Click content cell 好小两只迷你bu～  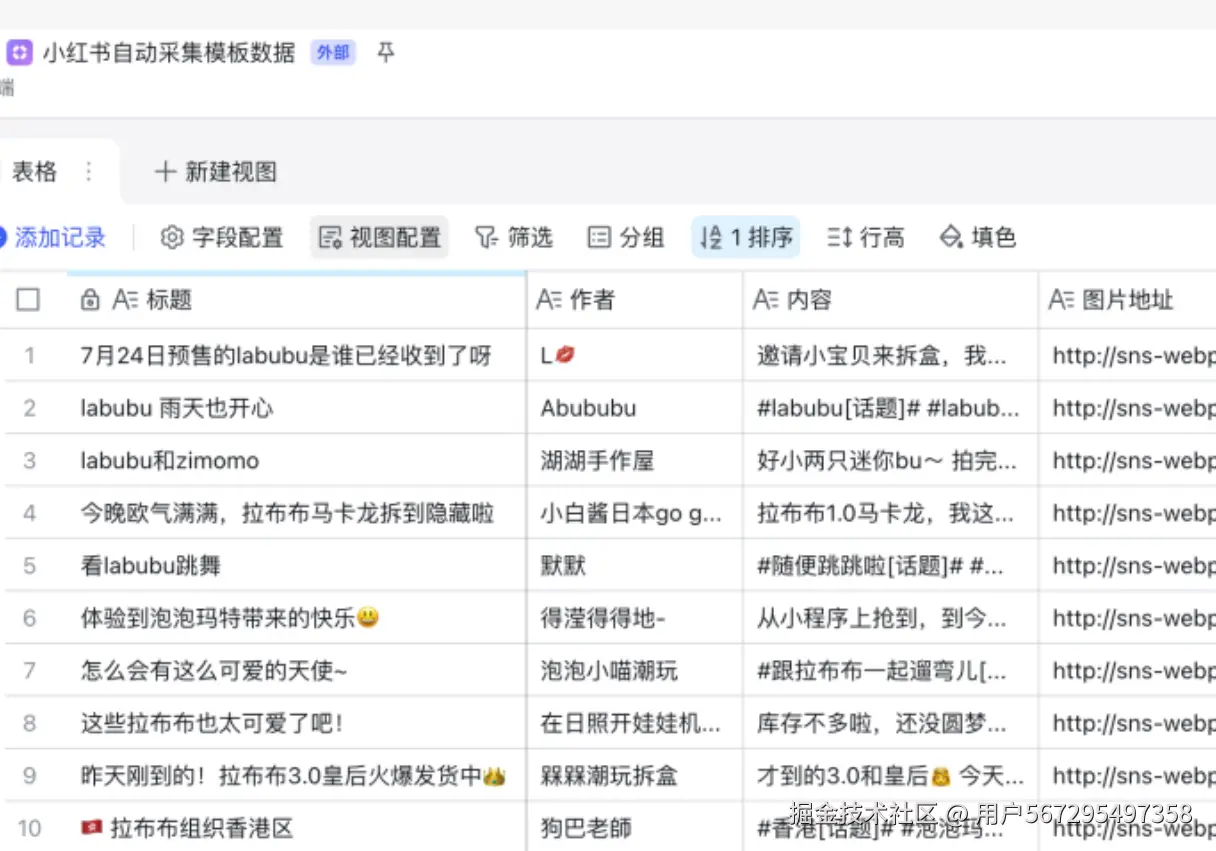pos(890,461)
